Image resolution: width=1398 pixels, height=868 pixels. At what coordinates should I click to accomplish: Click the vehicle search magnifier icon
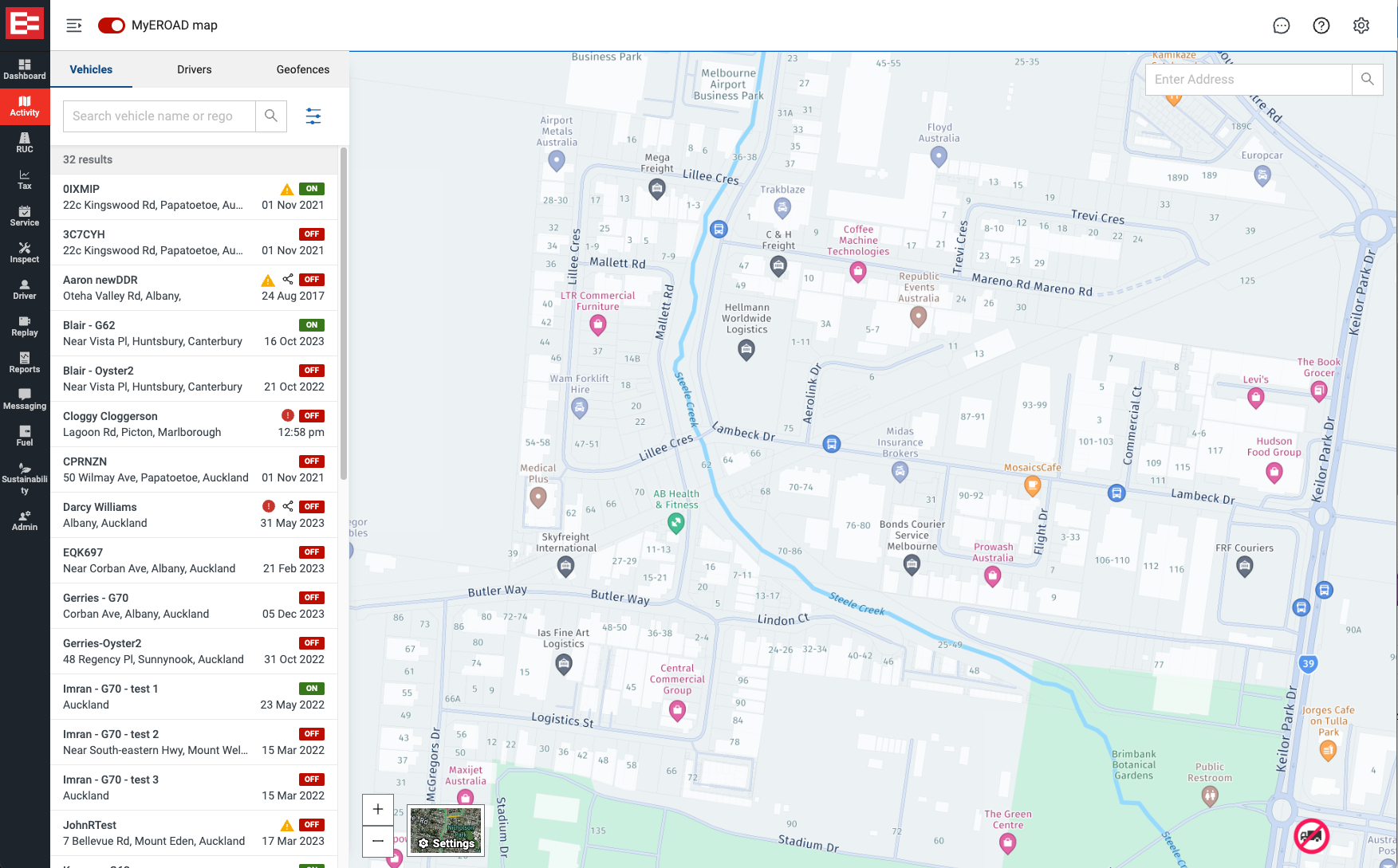[271, 116]
